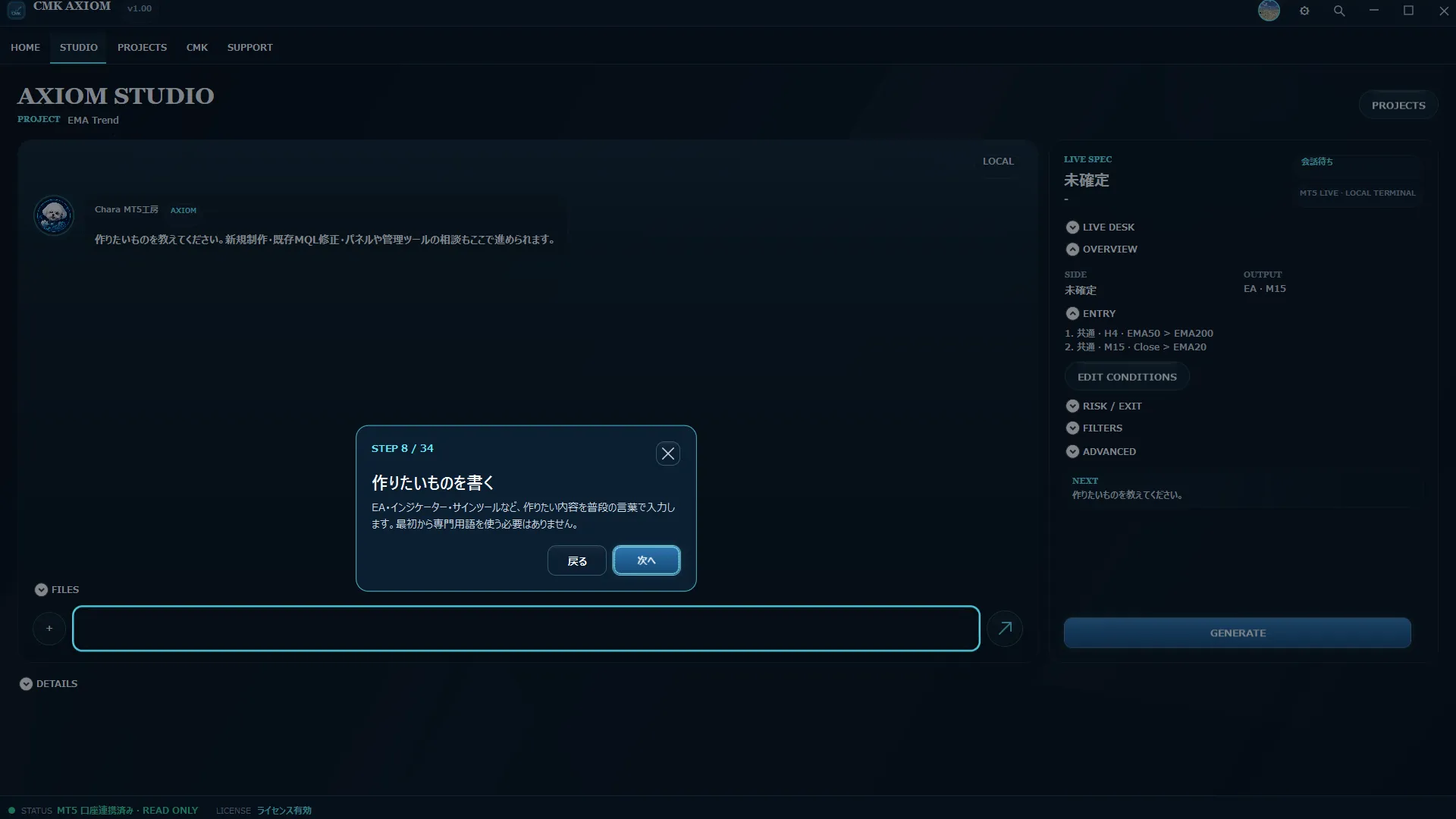Click the 次へ next button
Screen dimensions: 1456x819
coord(646,560)
